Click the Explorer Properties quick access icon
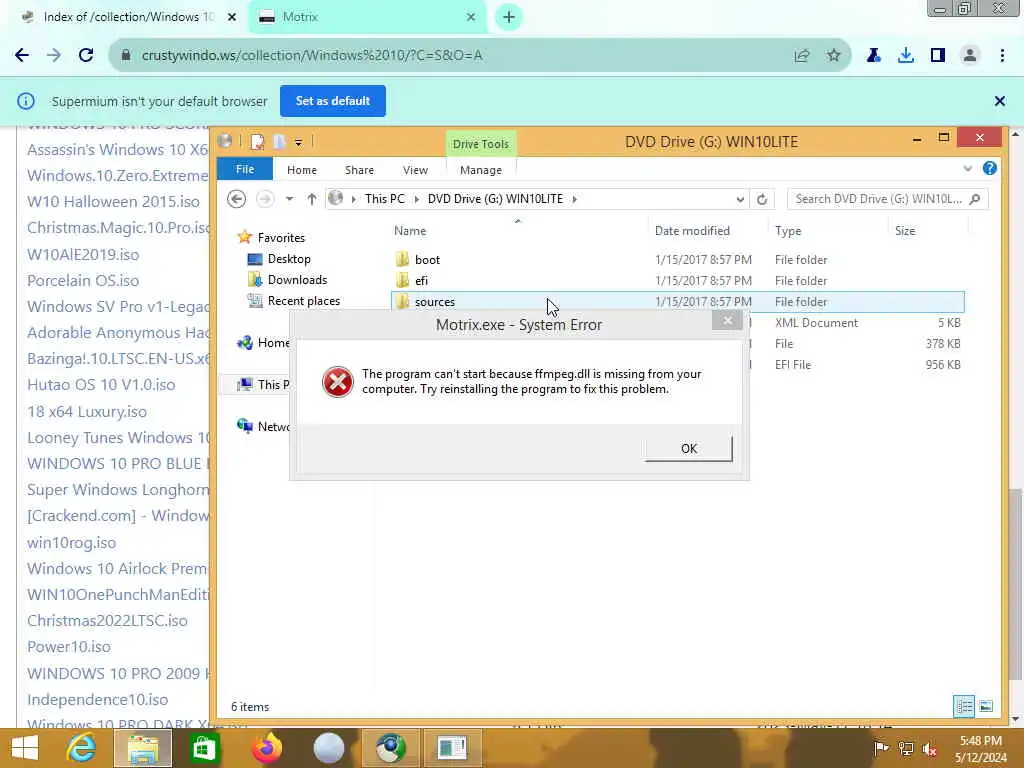 point(257,141)
